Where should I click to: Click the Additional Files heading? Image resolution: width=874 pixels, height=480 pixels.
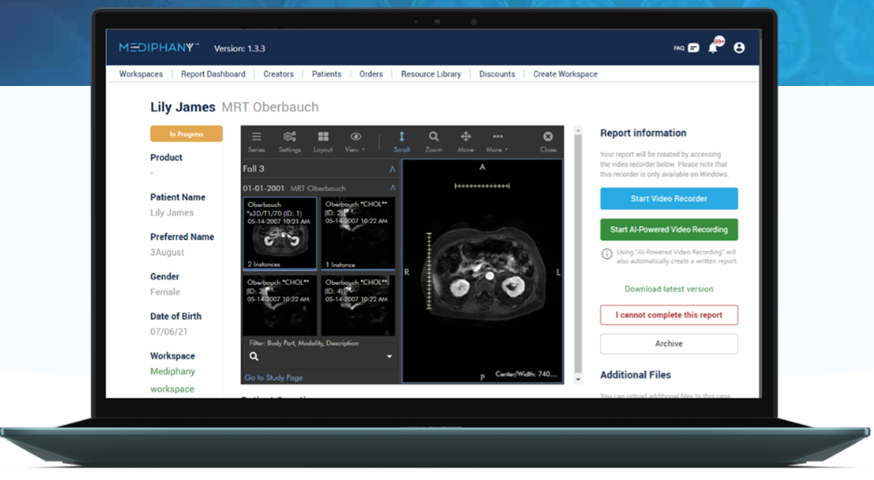tap(635, 375)
